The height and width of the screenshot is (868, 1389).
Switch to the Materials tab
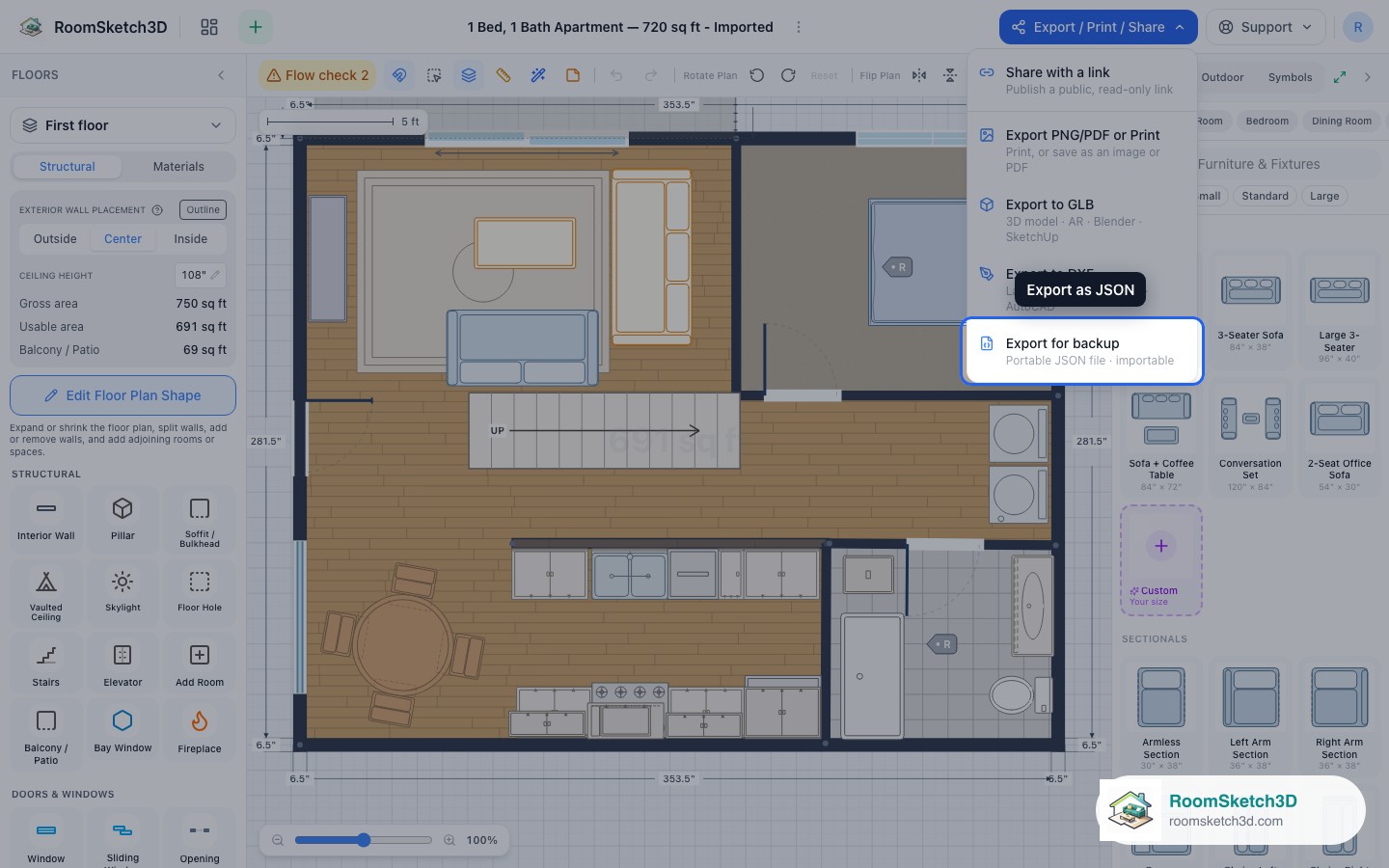point(178,167)
